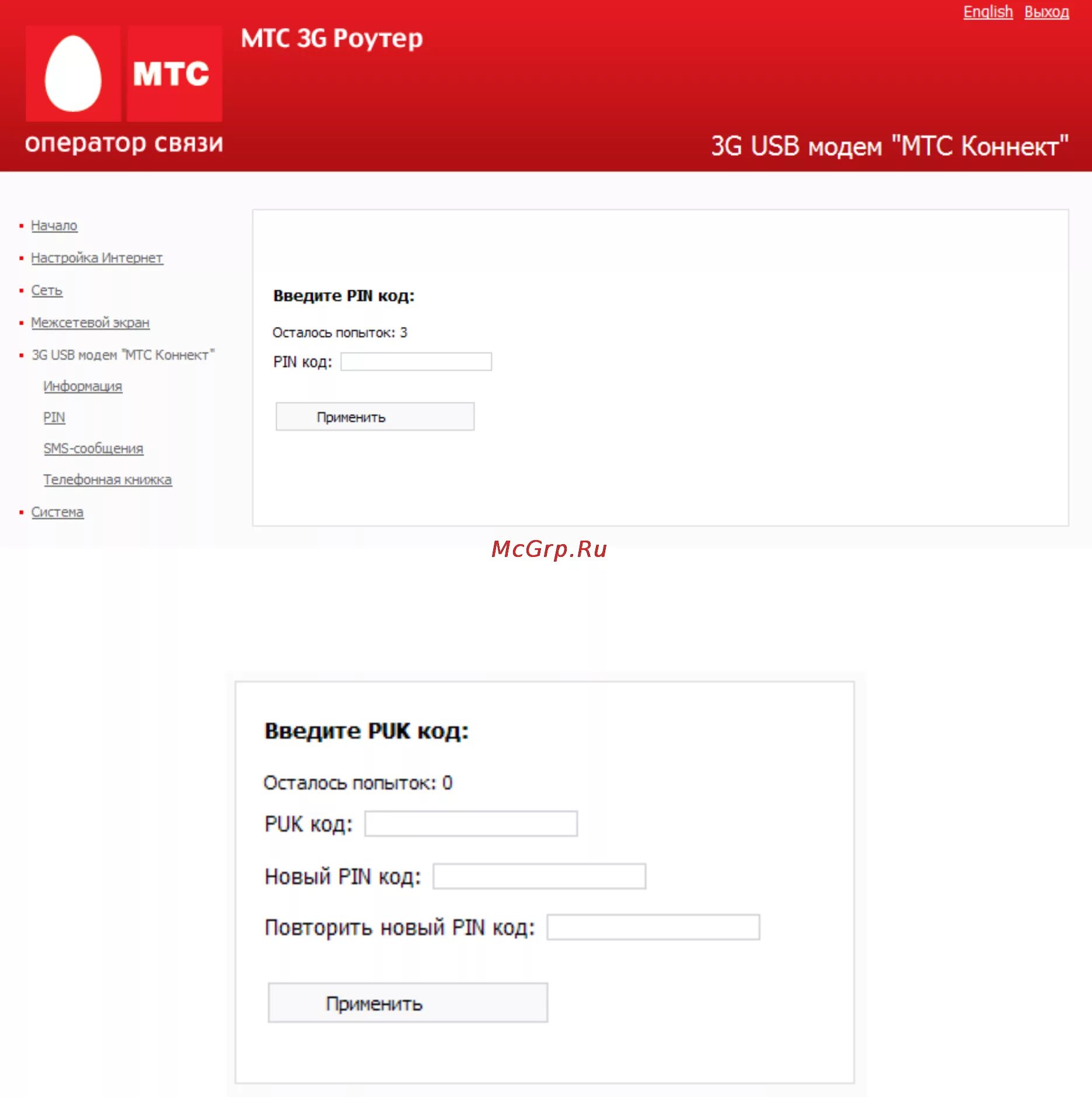Focus the Новый PIN код field
Screen dimensions: 1092x1097
539,876
